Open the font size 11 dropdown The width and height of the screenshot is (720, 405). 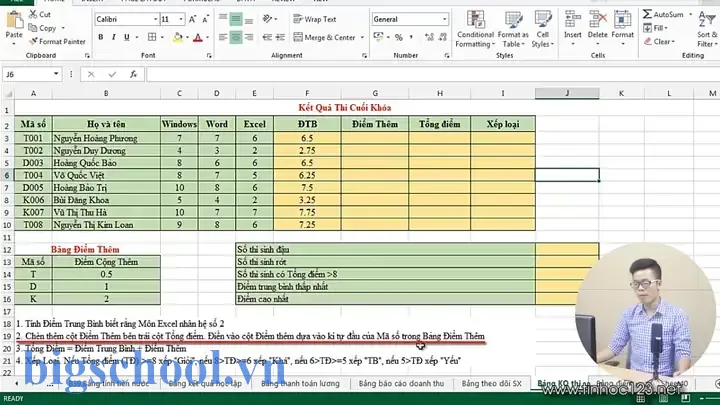181,19
